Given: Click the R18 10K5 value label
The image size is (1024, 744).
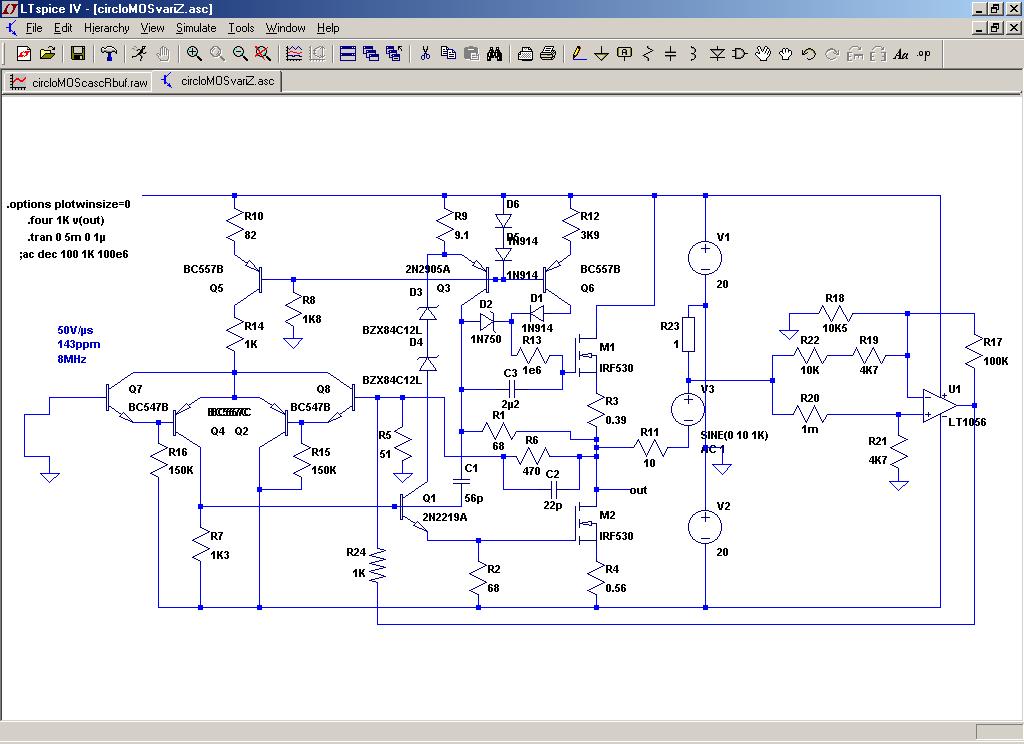Looking at the screenshot, I should pos(835,328).
